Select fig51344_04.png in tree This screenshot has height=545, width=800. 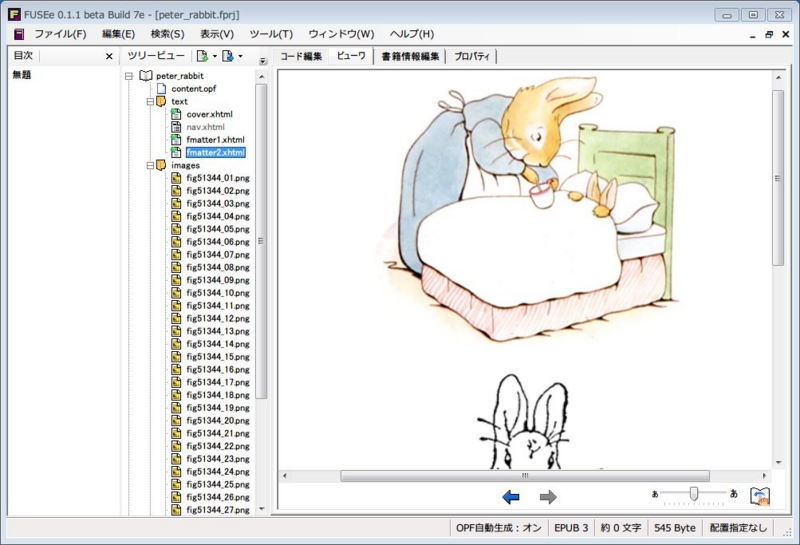[x=218, y=216]
